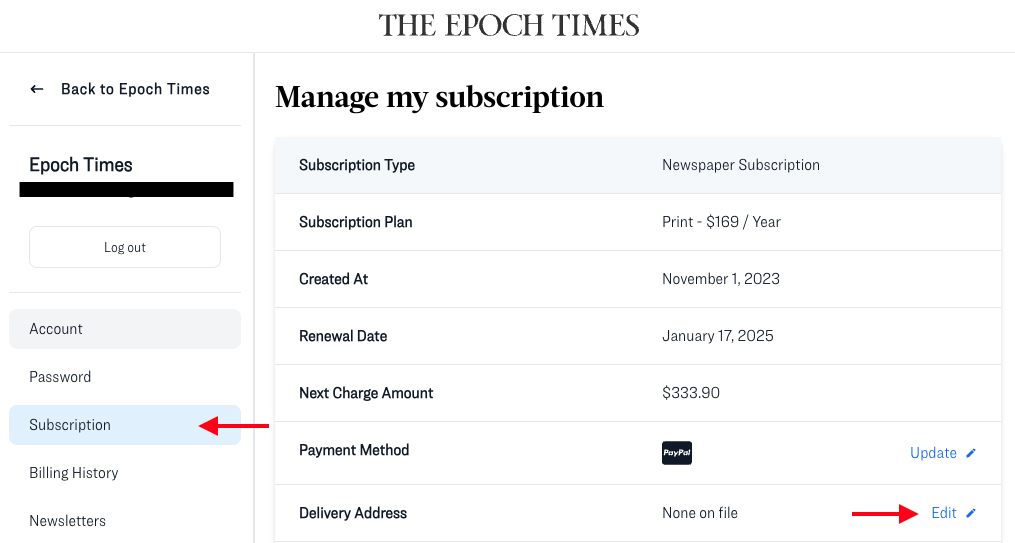The width and height of the screenshot is (1015, 543).
Task: Click Update link for Payment Method
Action: coord(933,453)
